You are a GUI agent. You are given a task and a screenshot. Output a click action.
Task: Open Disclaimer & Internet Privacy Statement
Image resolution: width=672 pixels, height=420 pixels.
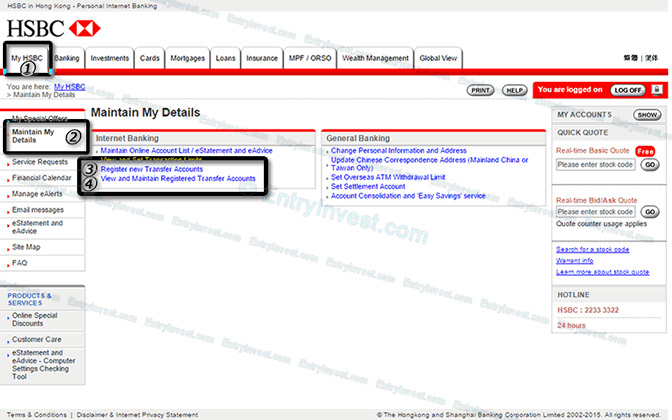137,415
